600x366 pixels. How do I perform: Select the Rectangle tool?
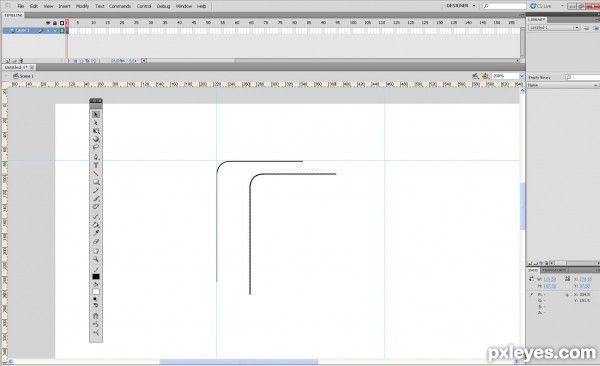click(96, 182)
